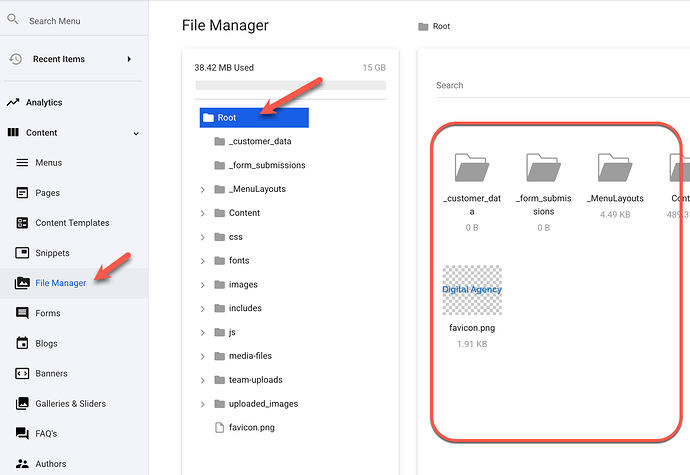Viewport: 690px width, 475px height.
Task: Select uploaded_images folder in tree
Action: point(263,404)
